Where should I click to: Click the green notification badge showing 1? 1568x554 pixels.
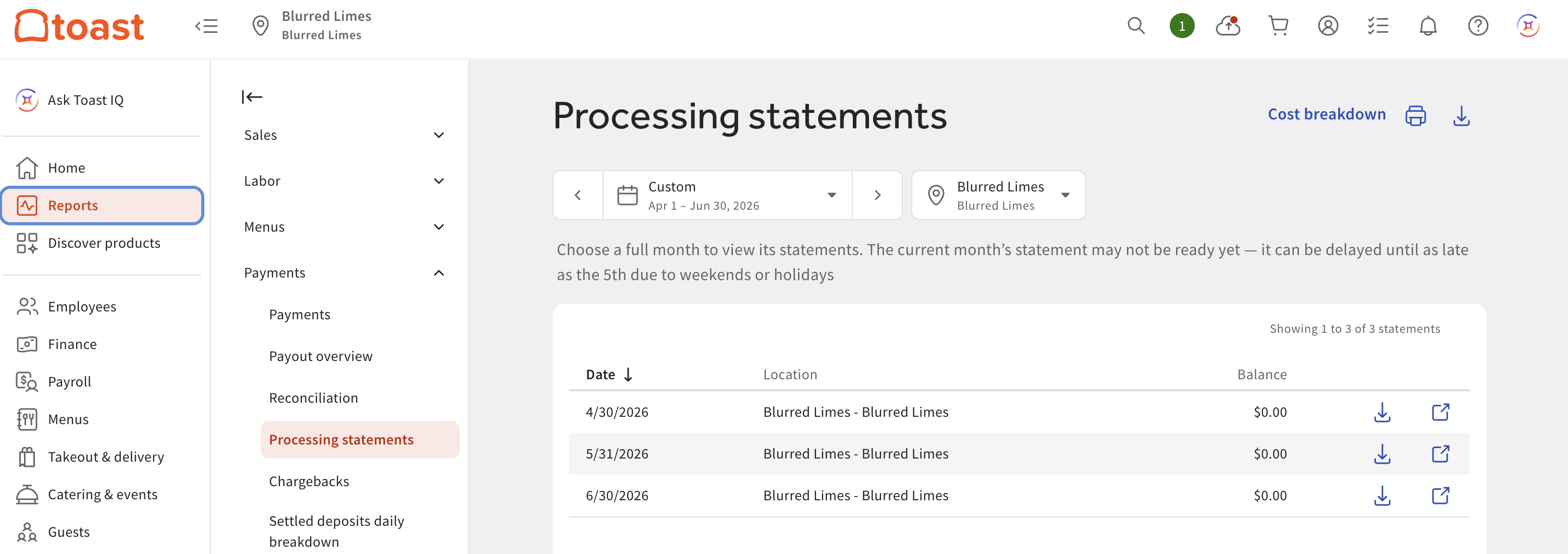1182,26
